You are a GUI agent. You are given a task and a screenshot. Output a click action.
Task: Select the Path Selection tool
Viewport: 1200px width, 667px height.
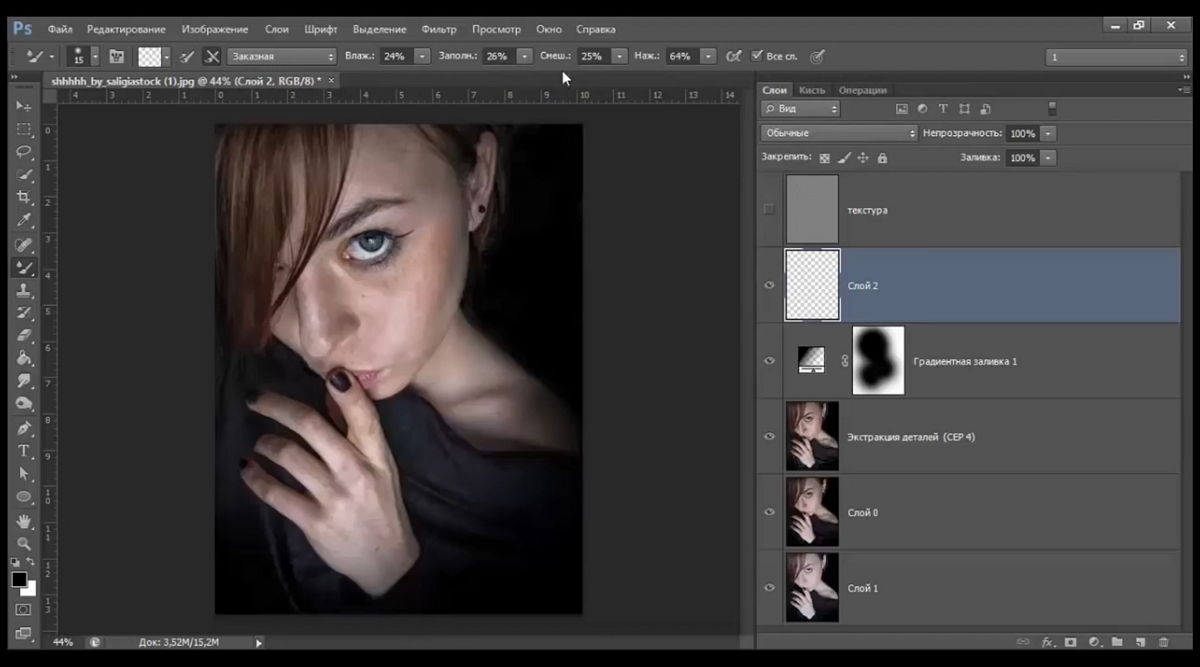click(24, 474)
